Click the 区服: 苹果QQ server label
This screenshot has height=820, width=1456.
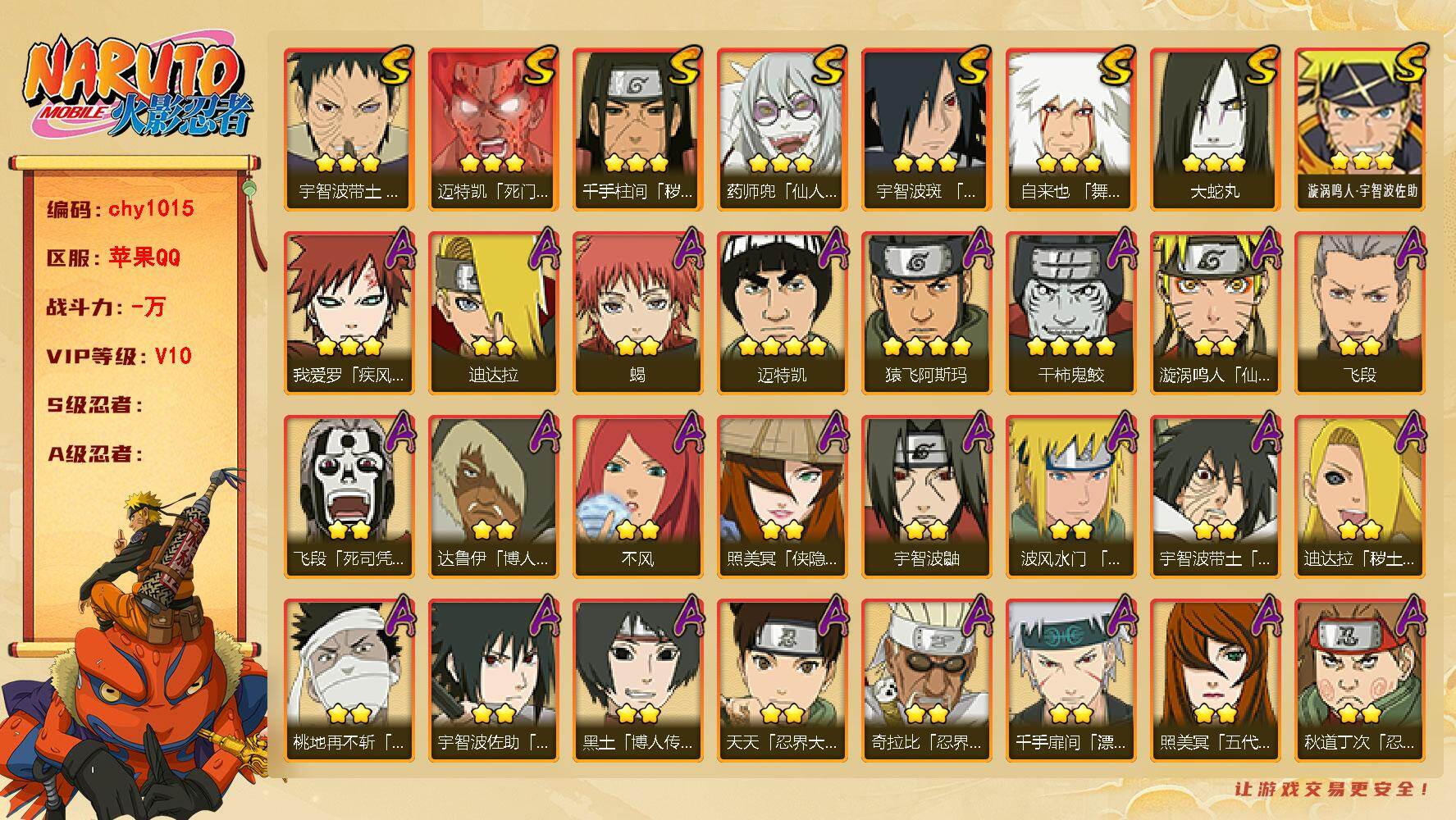pyautogui.click(x=113, y=257)
